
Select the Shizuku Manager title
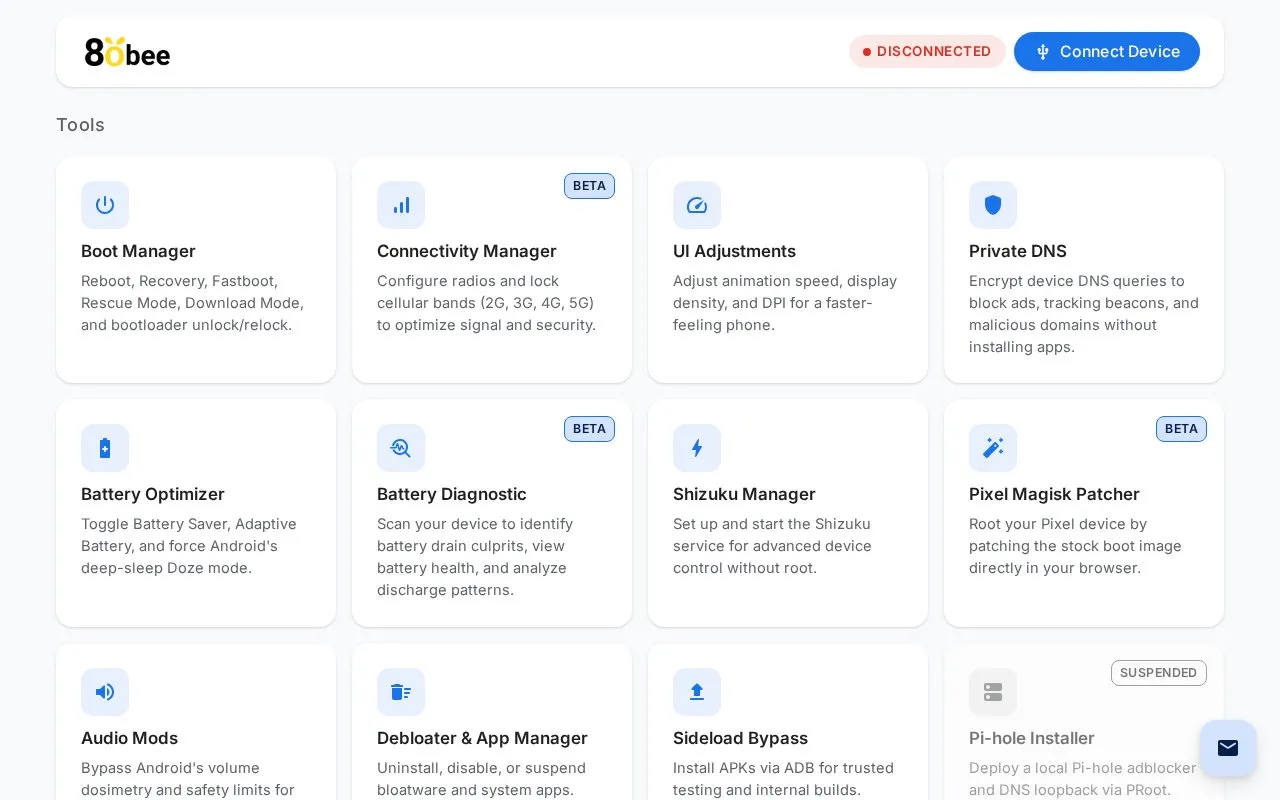(x=744, y=494)
